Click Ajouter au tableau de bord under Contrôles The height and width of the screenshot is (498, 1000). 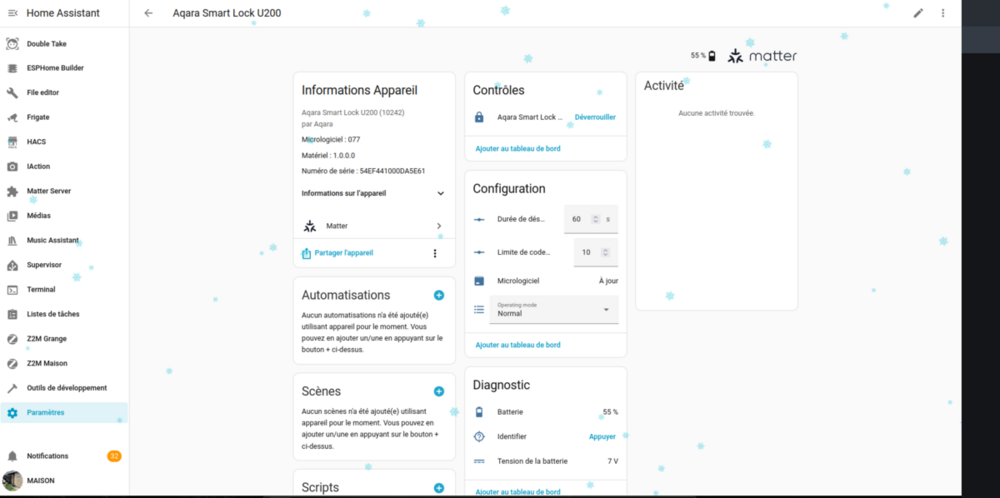pos(518,149)
